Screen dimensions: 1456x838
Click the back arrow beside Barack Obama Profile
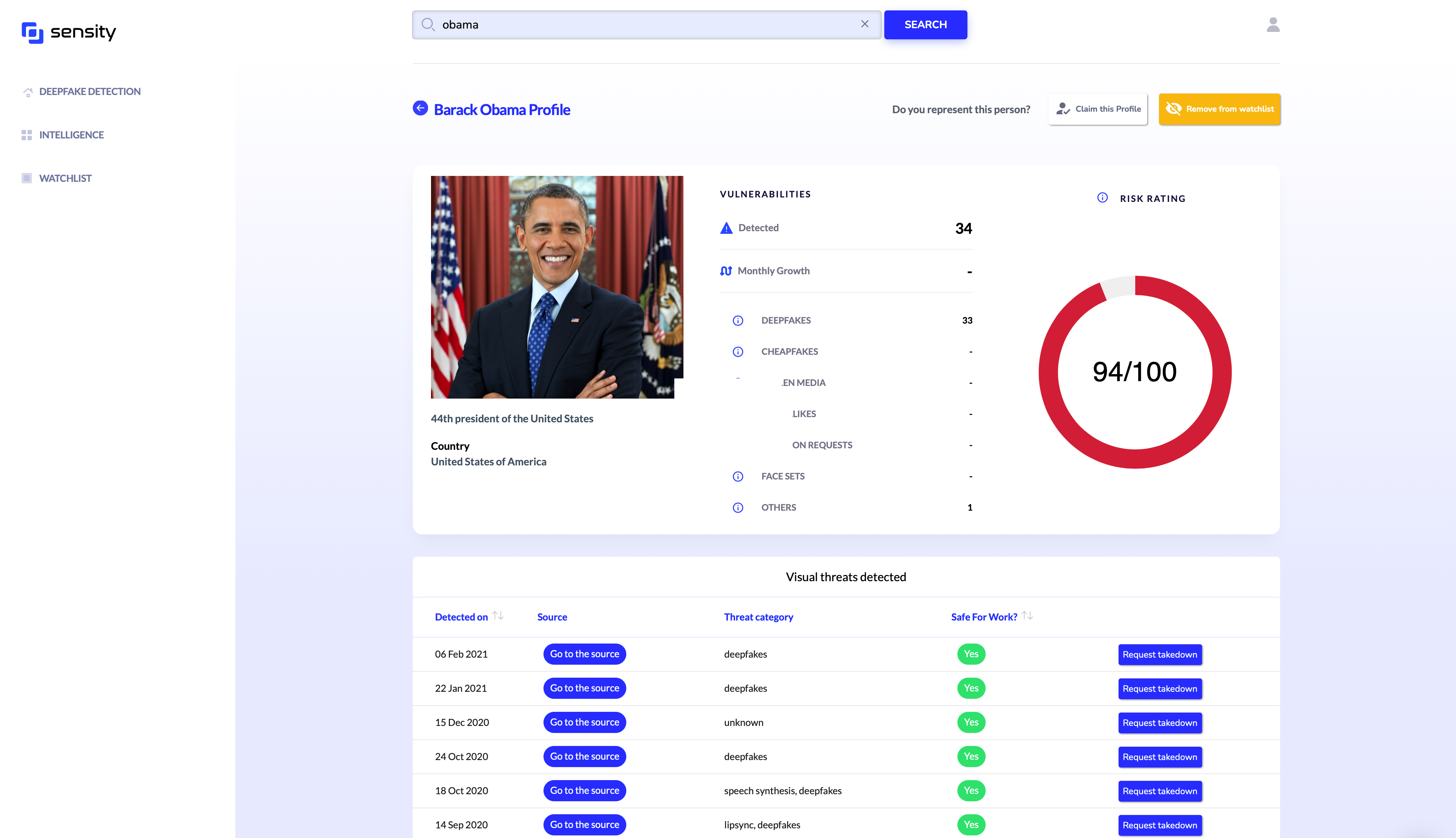[420, 108]
